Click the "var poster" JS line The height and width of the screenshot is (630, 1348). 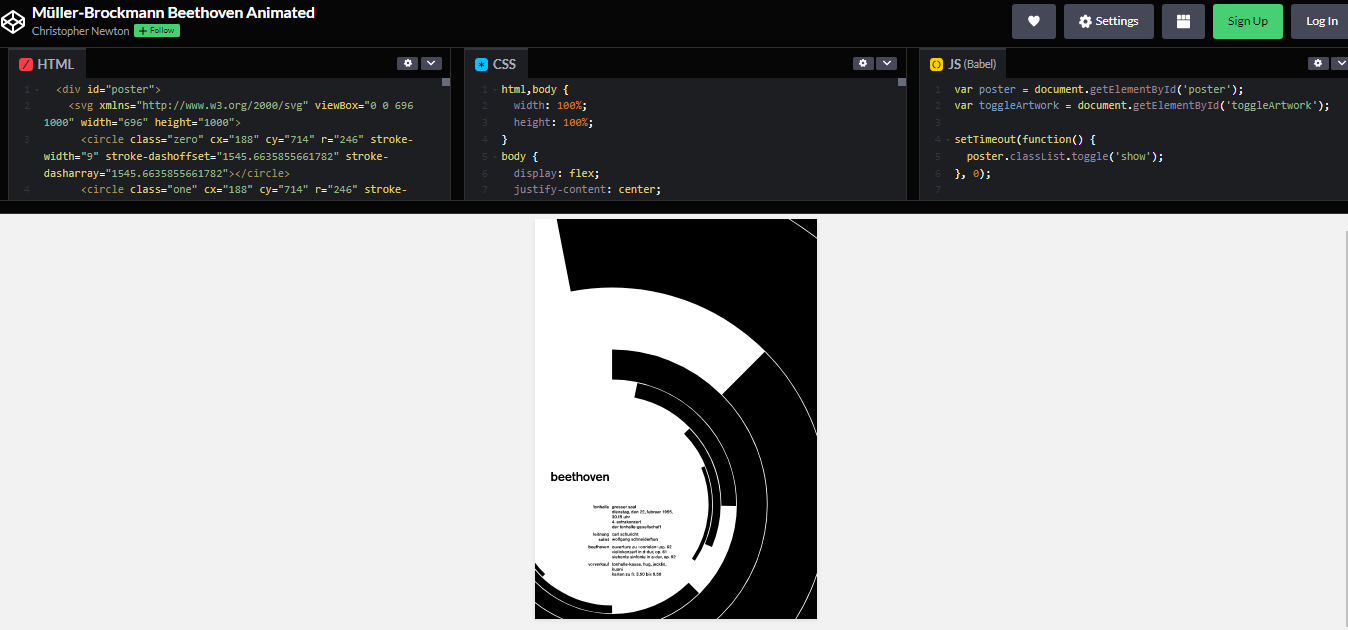click(x=1099, y=89)
